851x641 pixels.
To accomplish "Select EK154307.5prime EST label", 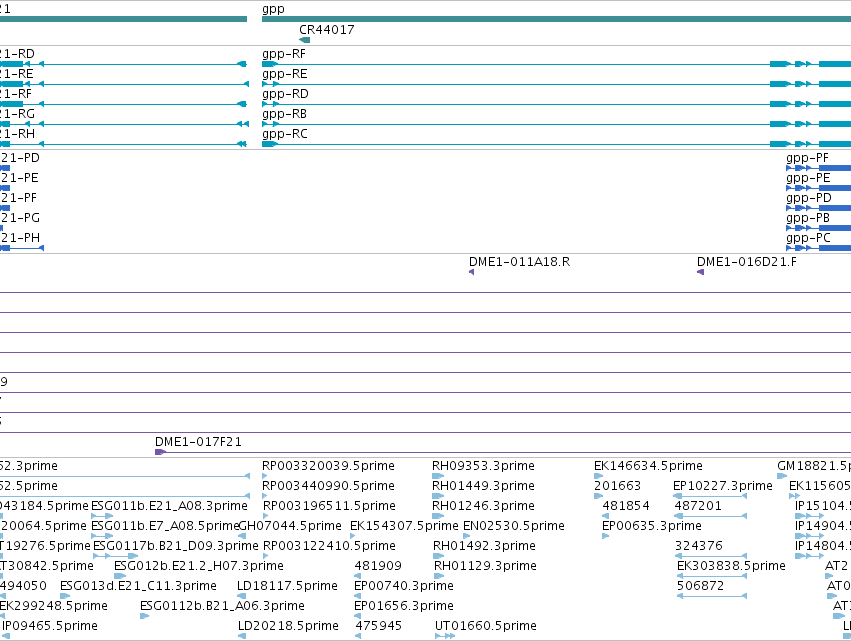I will 404,526.
